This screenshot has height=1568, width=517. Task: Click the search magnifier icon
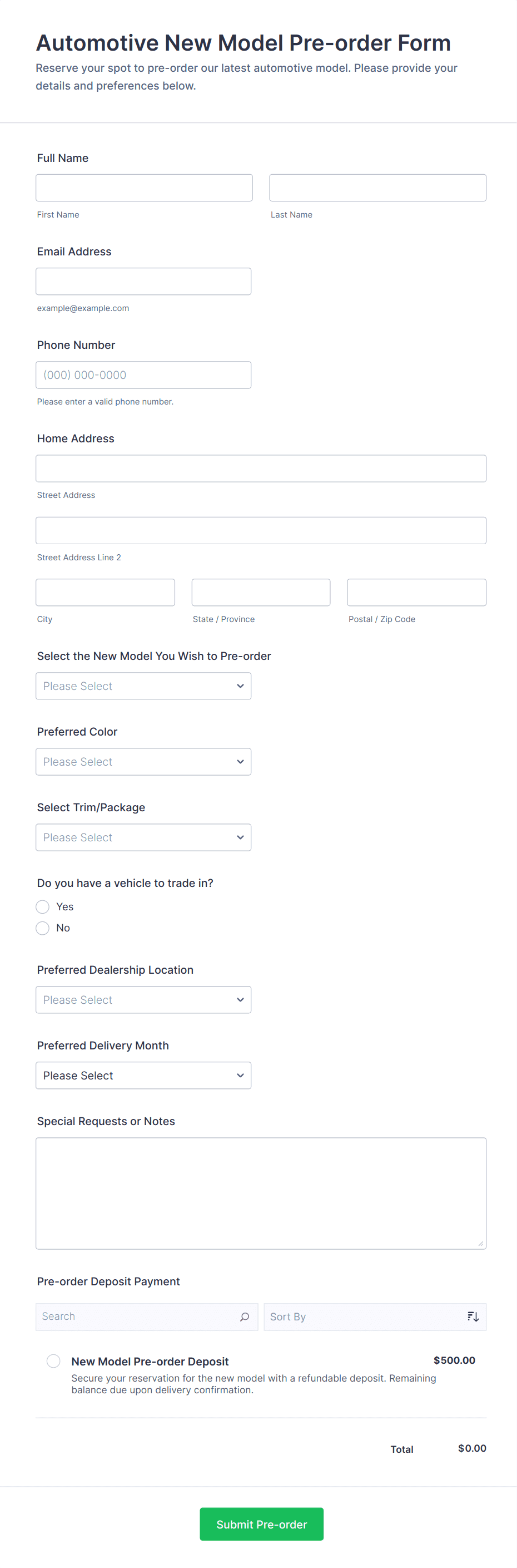(x=245, y=1316)
